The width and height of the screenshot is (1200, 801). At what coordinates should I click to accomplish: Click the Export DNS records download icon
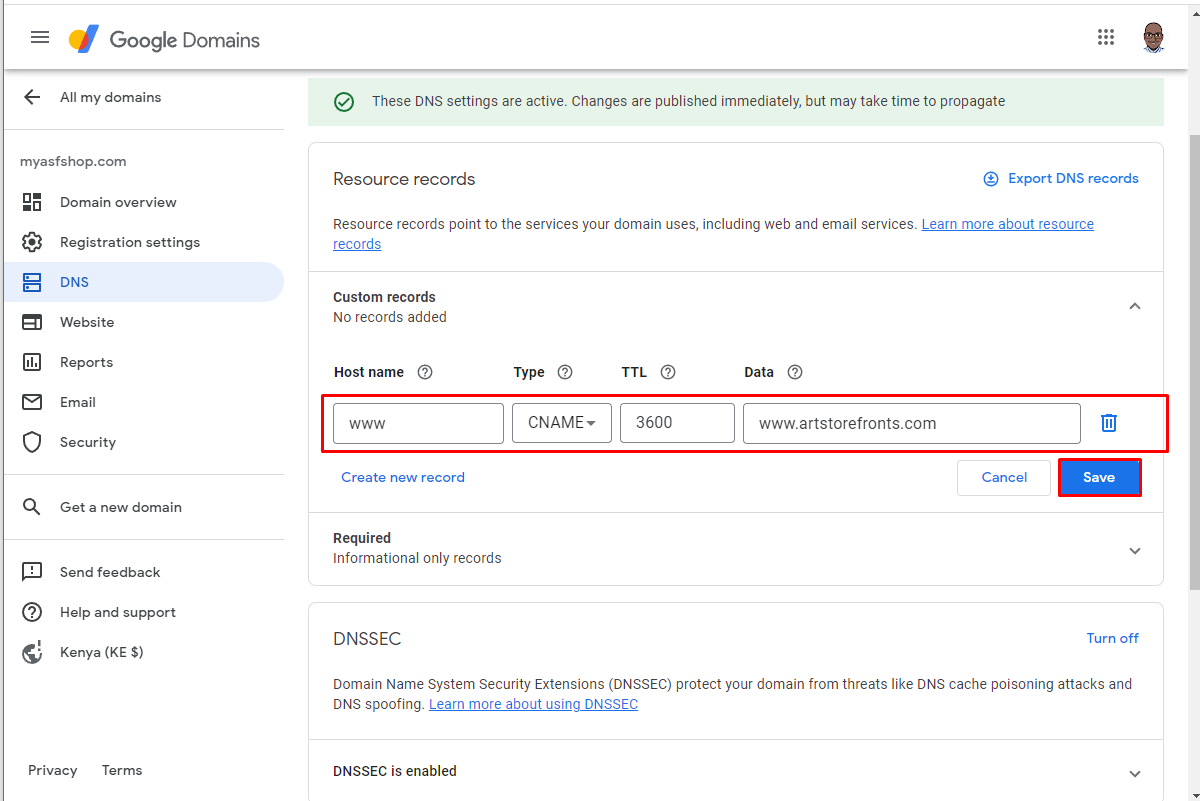pyautogui.click(x=990, y=178)
